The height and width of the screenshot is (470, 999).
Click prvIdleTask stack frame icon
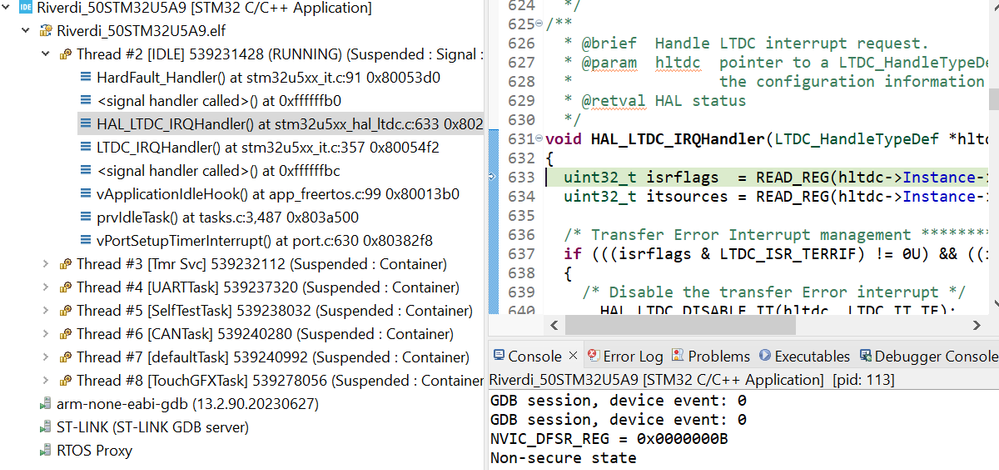(86, 217)
